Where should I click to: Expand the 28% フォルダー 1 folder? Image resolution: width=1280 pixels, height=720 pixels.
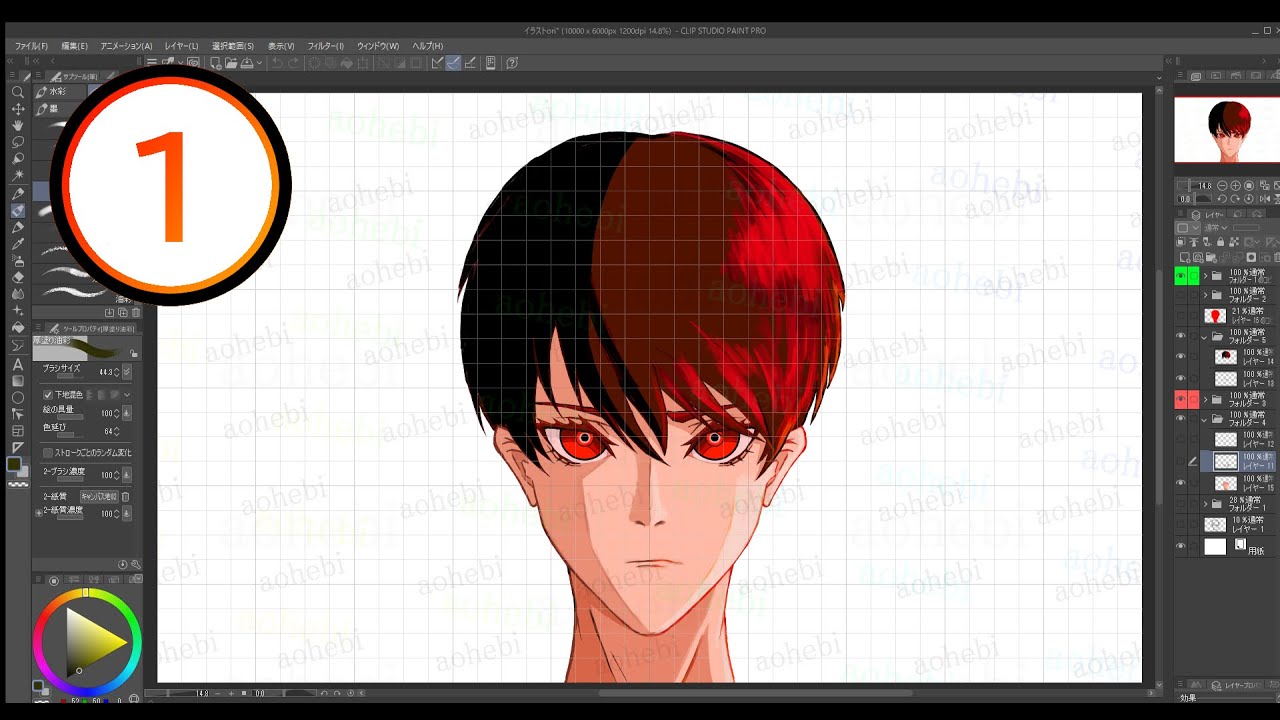coord(1205,505)
